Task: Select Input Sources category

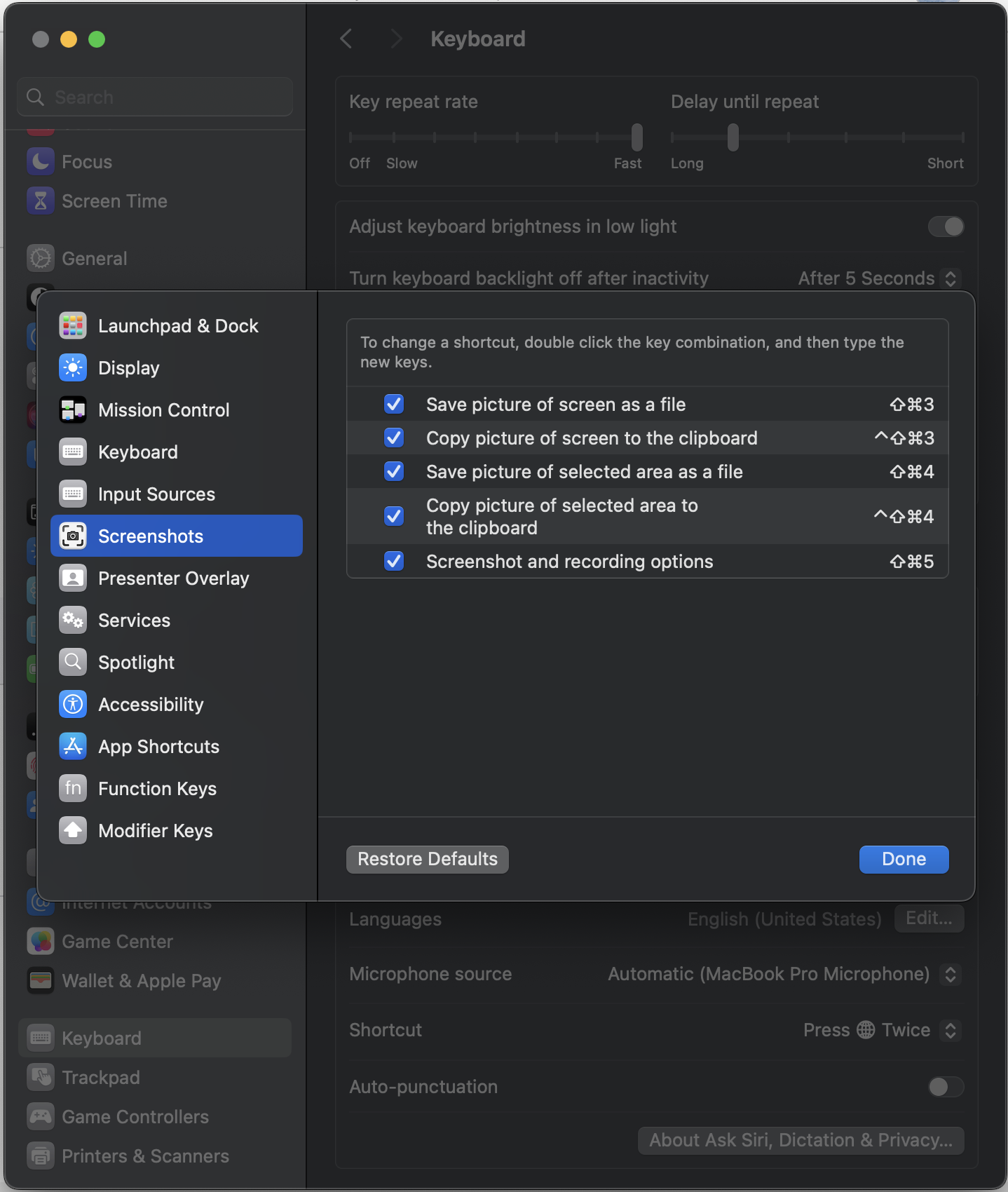Action: [156, 494]
